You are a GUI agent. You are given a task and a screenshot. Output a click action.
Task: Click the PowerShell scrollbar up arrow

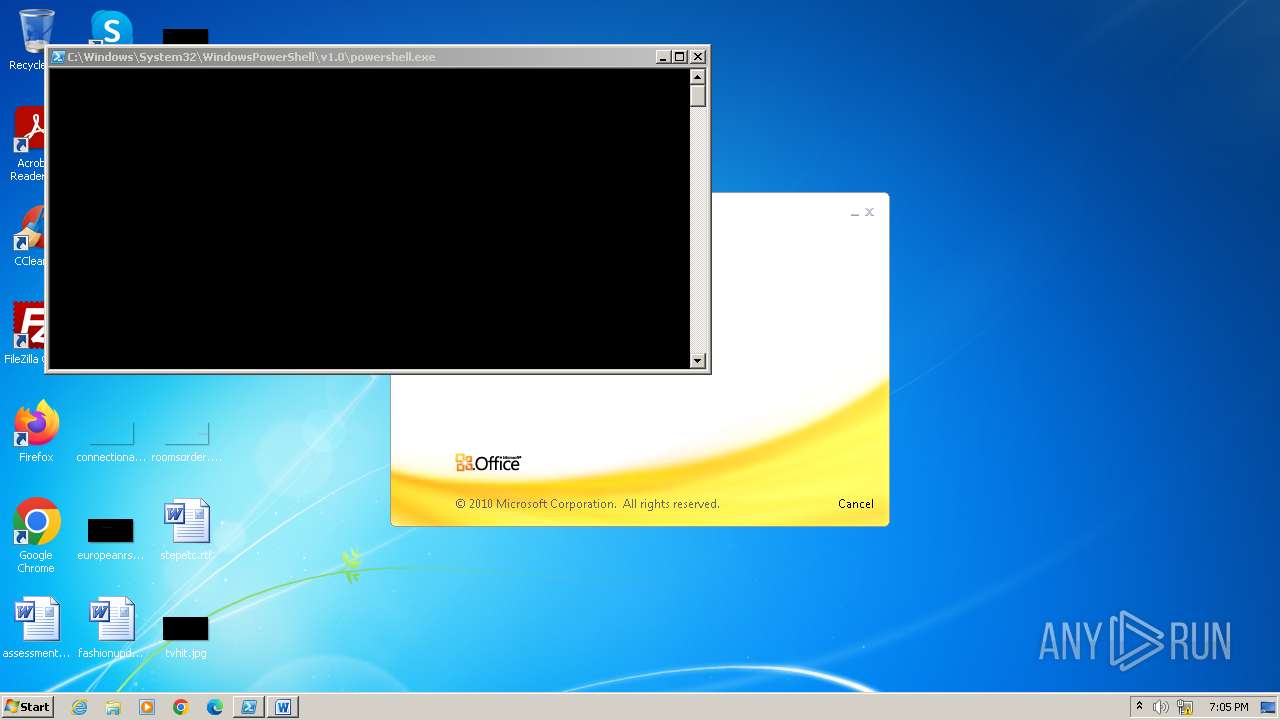[x=698, y=77]
